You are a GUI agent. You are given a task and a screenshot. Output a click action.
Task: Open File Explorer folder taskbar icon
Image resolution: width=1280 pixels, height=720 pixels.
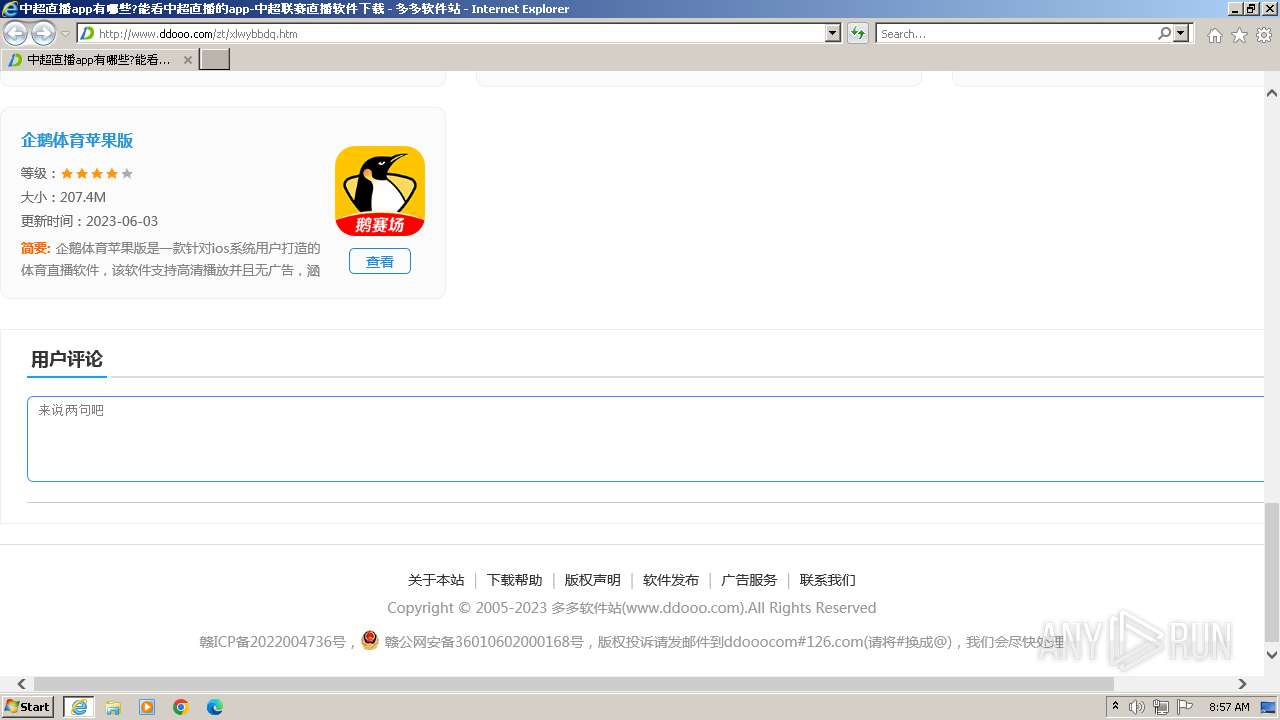click(x=113, y=707)
